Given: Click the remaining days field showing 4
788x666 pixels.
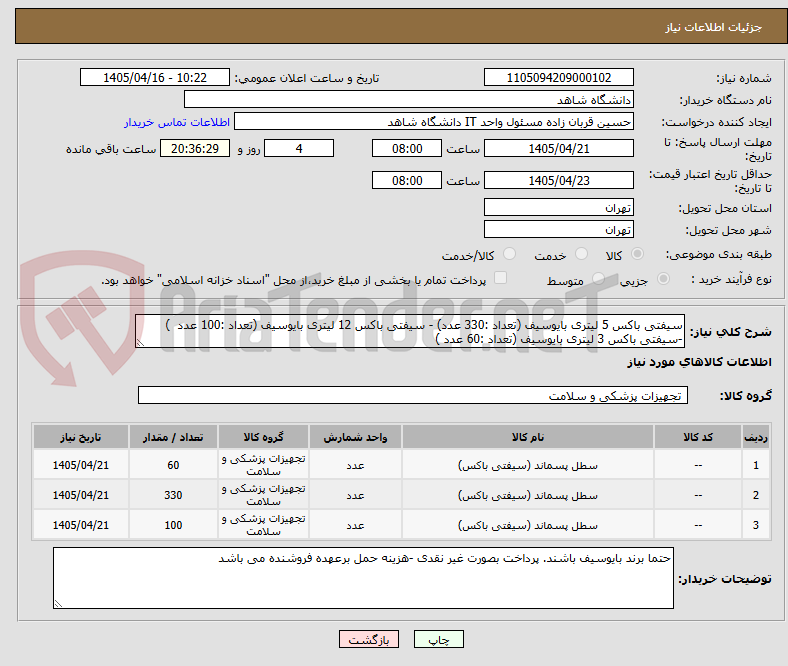Looking at the screenshot, I should (x=299, y=148).
